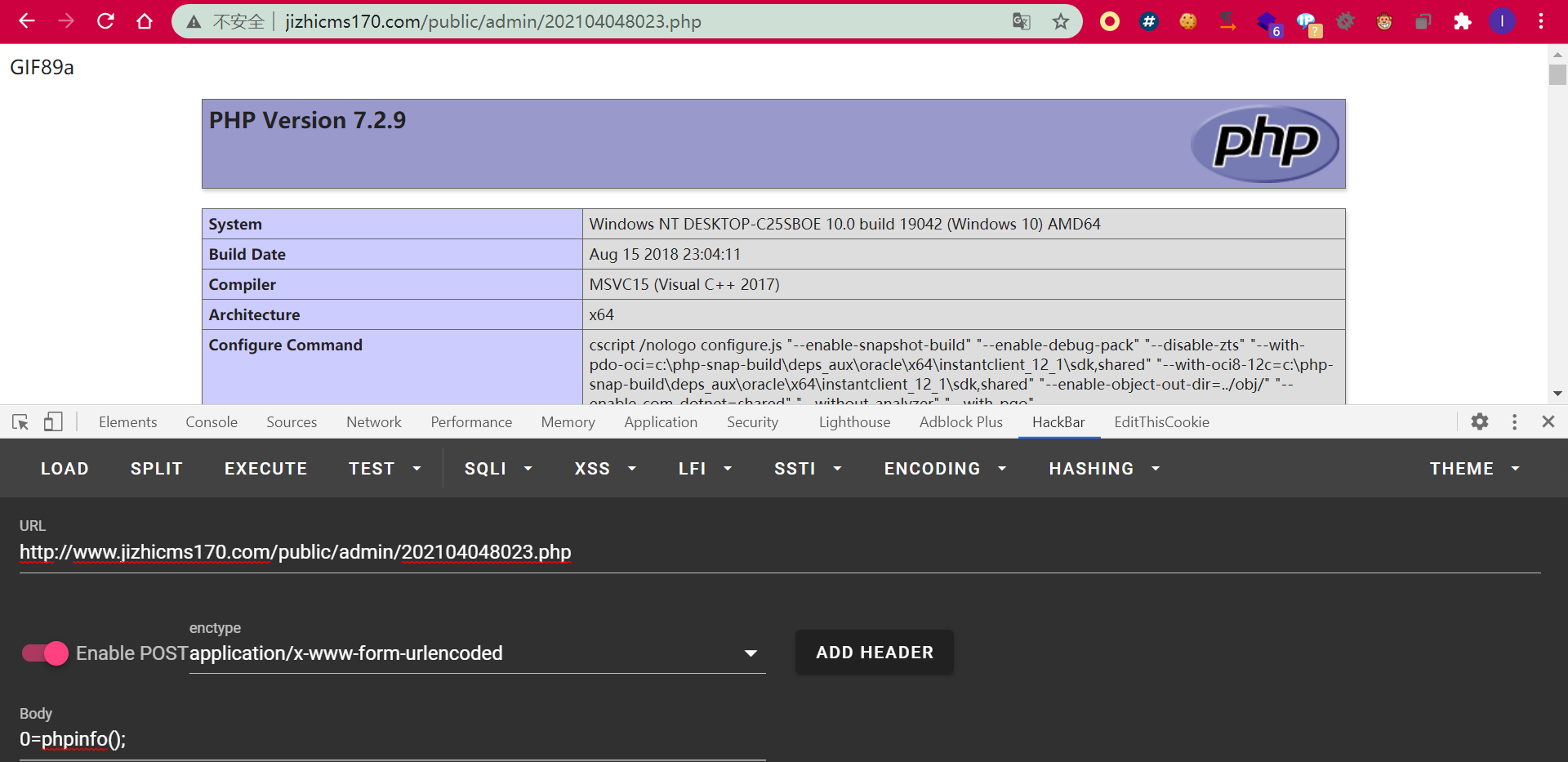Switch to the Network tab
This screenshot has width=1568, height=762.
(x=373, y=421)
